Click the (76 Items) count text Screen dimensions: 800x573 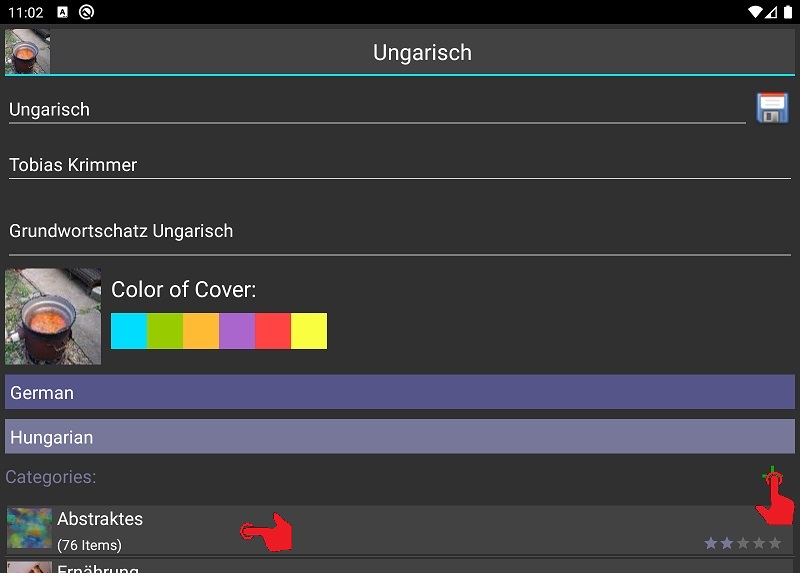point(89,545)
